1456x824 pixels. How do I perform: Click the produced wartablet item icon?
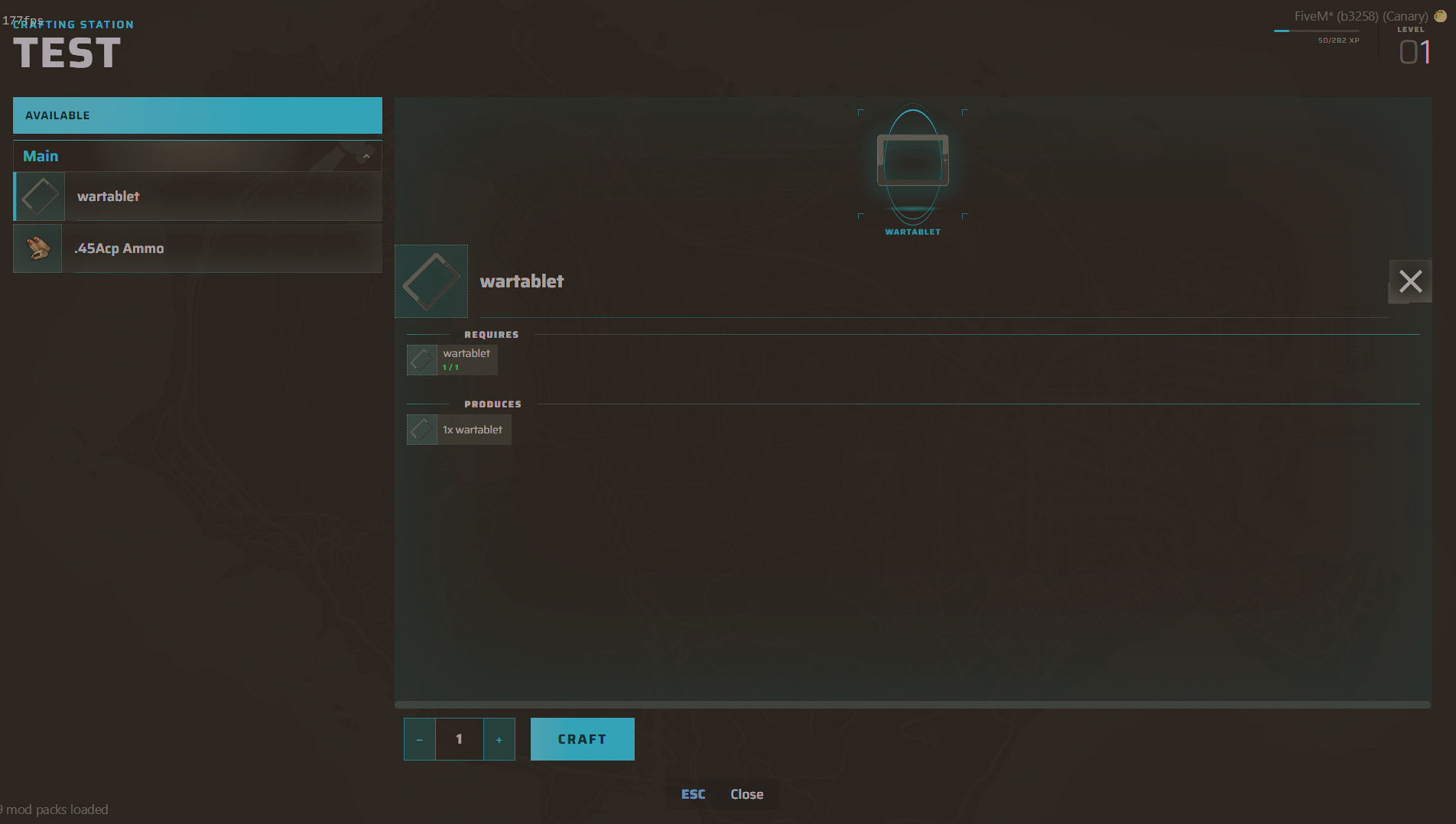coord(422,430)
